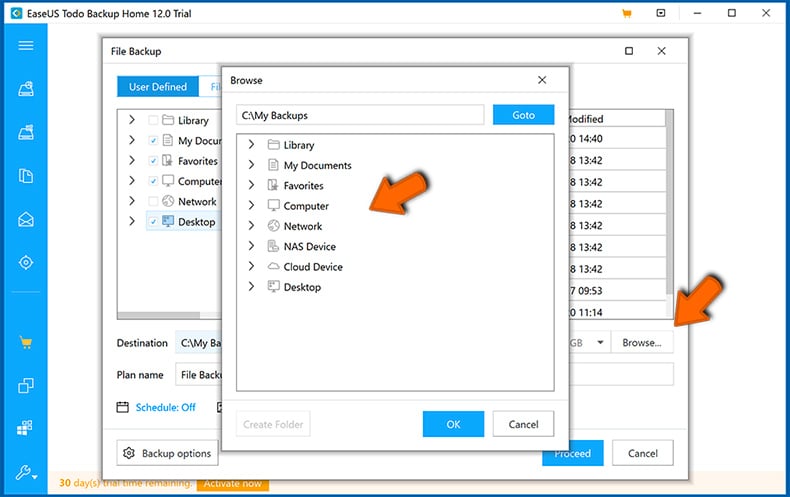Image resolution: width=790 pixels, height=497 pixels.
Task: Click the smart backup target icon
Action: point(26,263)
